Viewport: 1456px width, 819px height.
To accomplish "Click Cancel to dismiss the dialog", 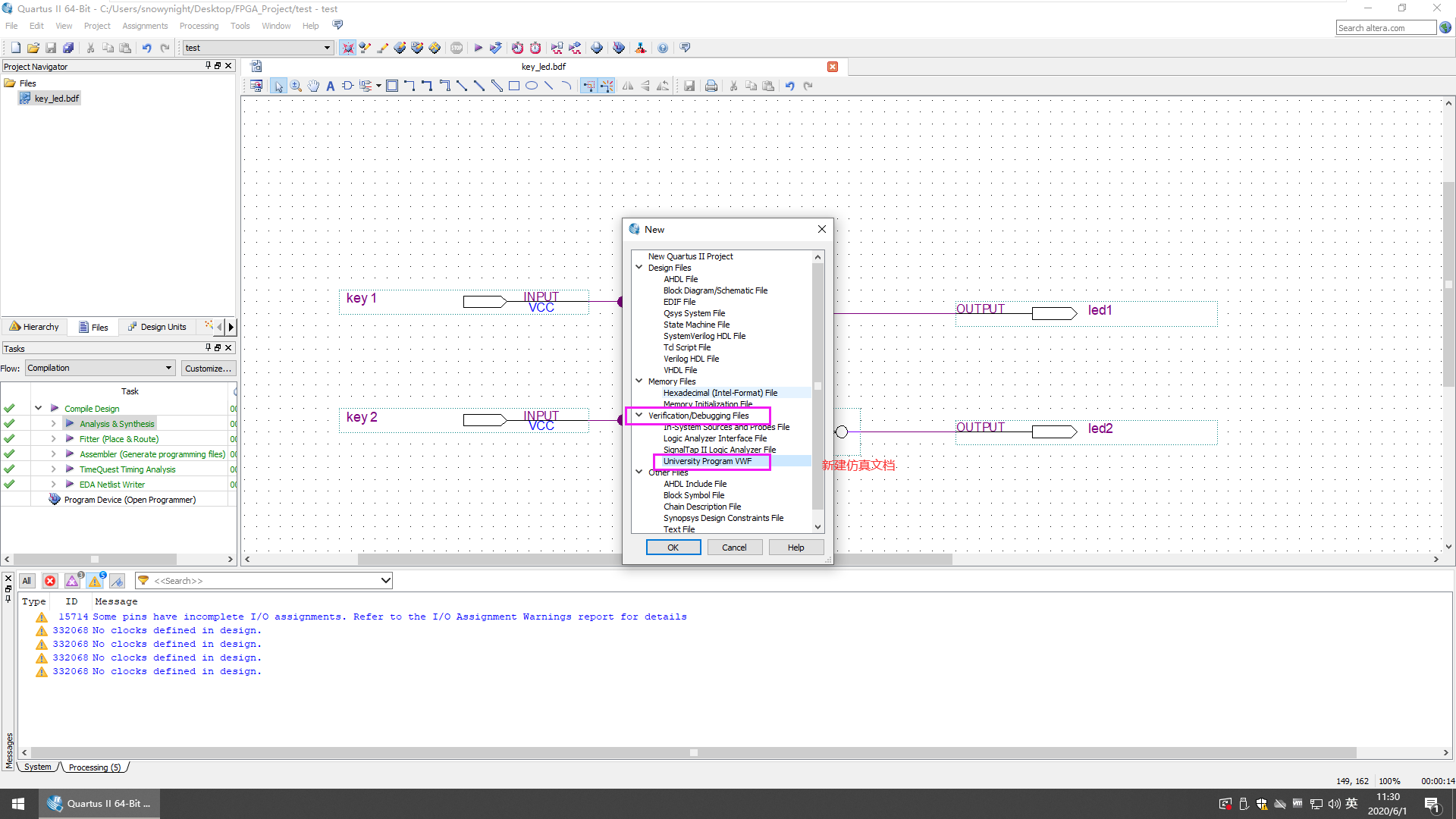I will 734,547.
